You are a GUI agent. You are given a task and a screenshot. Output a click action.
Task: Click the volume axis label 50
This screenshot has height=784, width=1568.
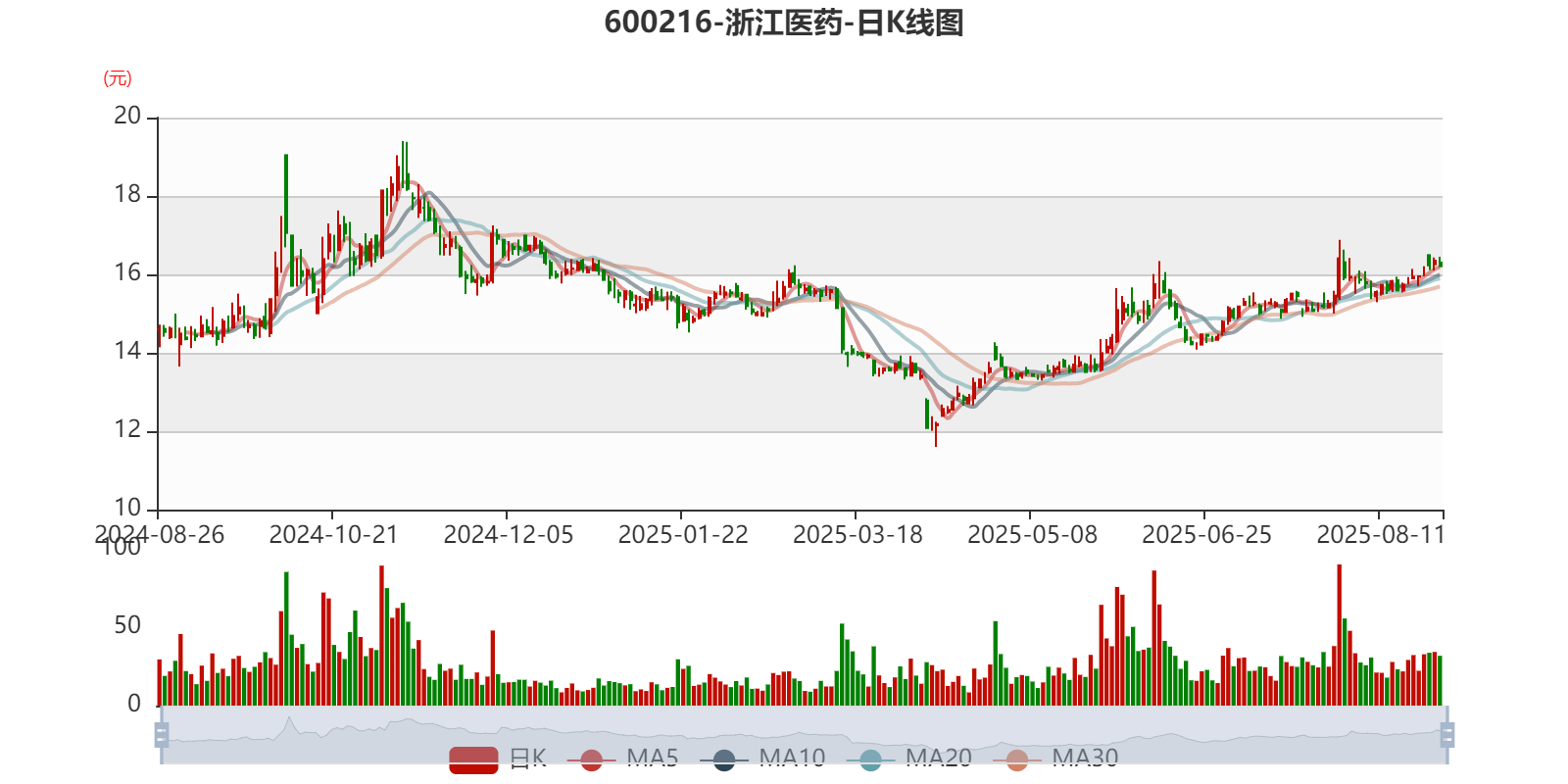(x=127, y=626)
